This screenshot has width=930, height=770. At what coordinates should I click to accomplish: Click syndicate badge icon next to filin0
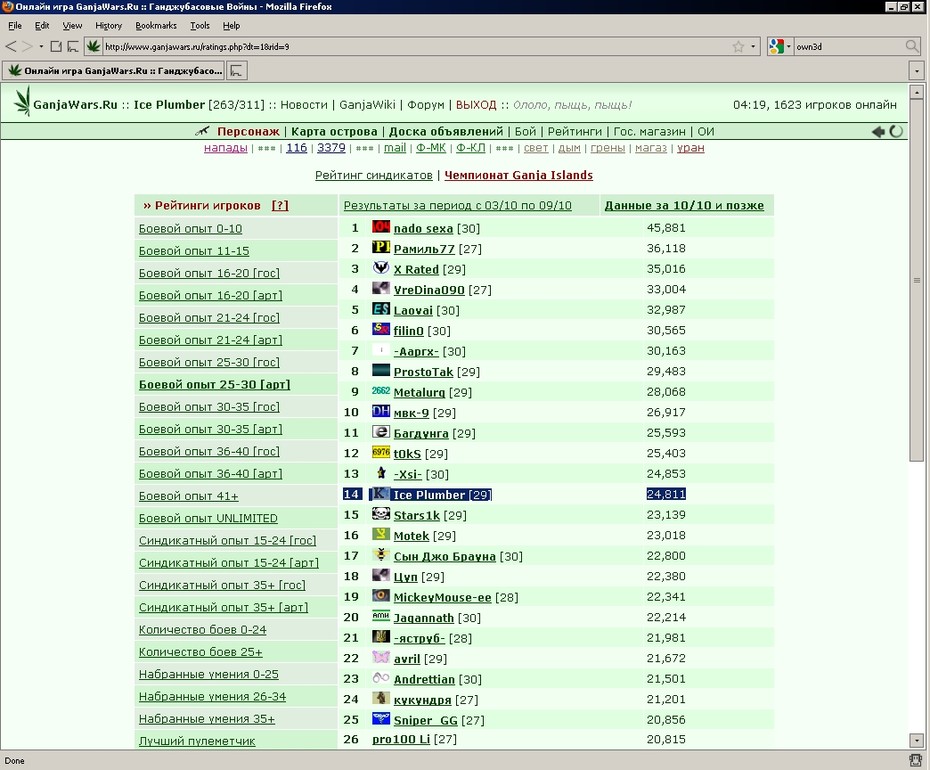(x=381, y=329)
